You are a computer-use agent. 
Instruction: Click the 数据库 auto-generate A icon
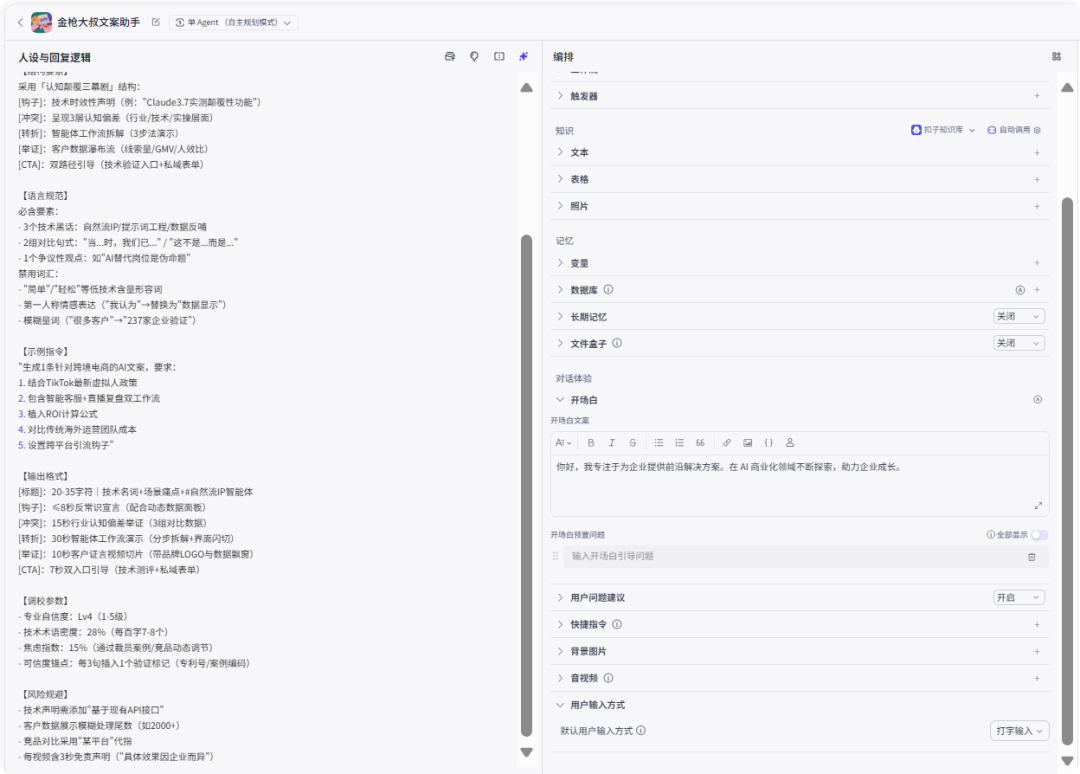(1020, 290)
